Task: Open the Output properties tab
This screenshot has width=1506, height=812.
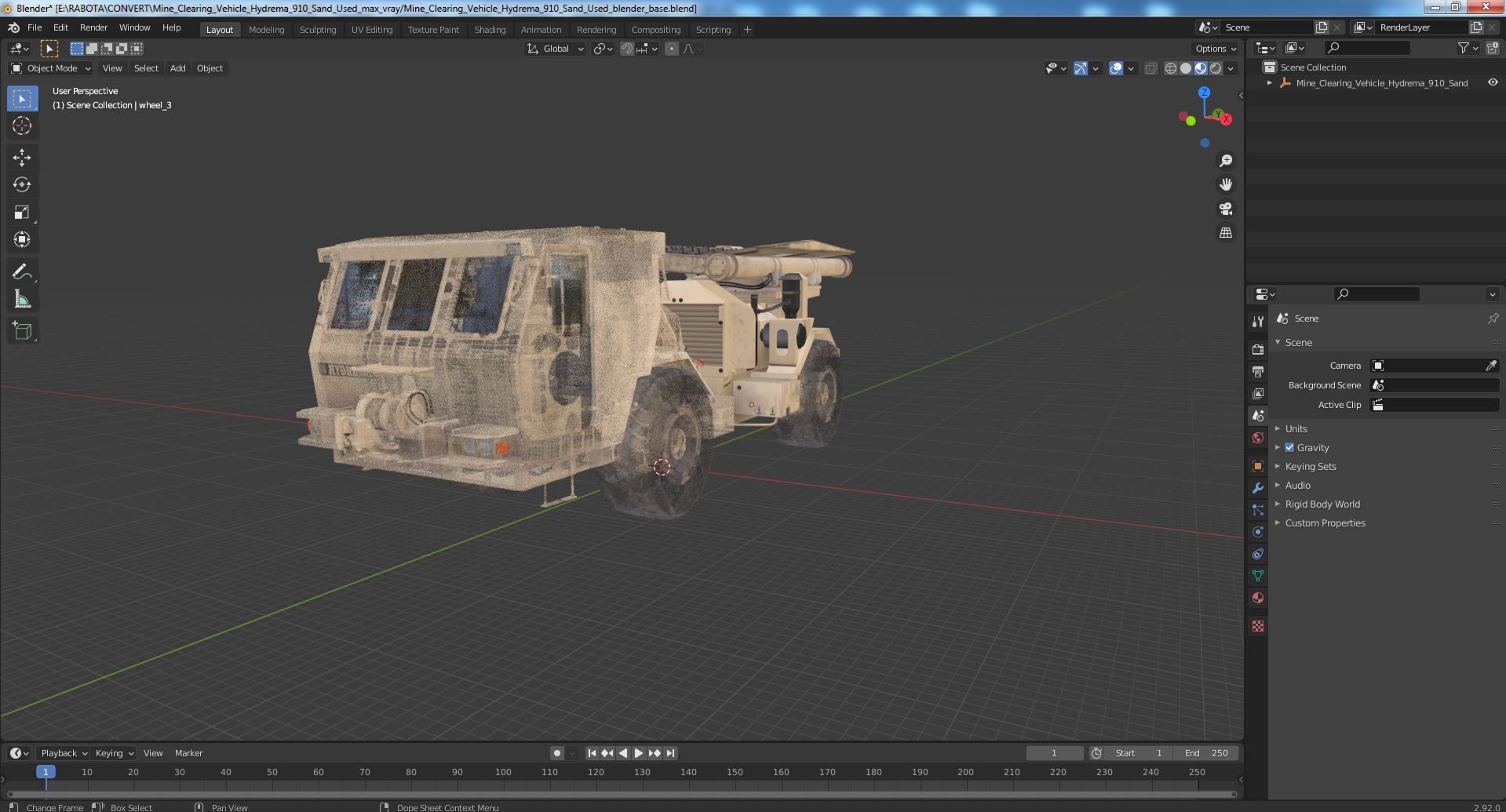Action: pyautogui.click(x=1258, y=372)
